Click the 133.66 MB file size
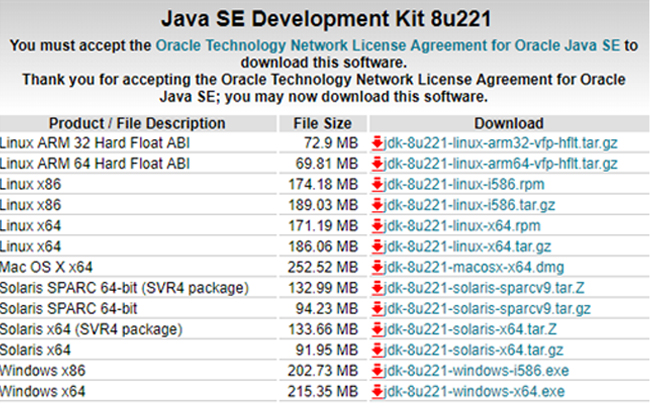 pos(323,329)
